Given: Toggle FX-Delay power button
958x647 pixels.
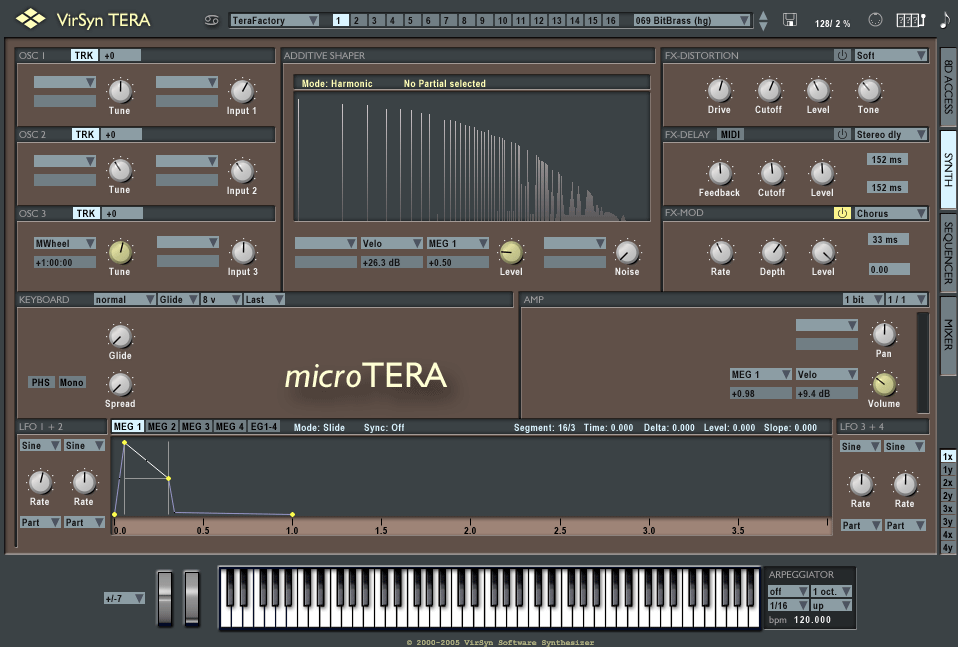Looking at the screenshot, I should 842,134.
